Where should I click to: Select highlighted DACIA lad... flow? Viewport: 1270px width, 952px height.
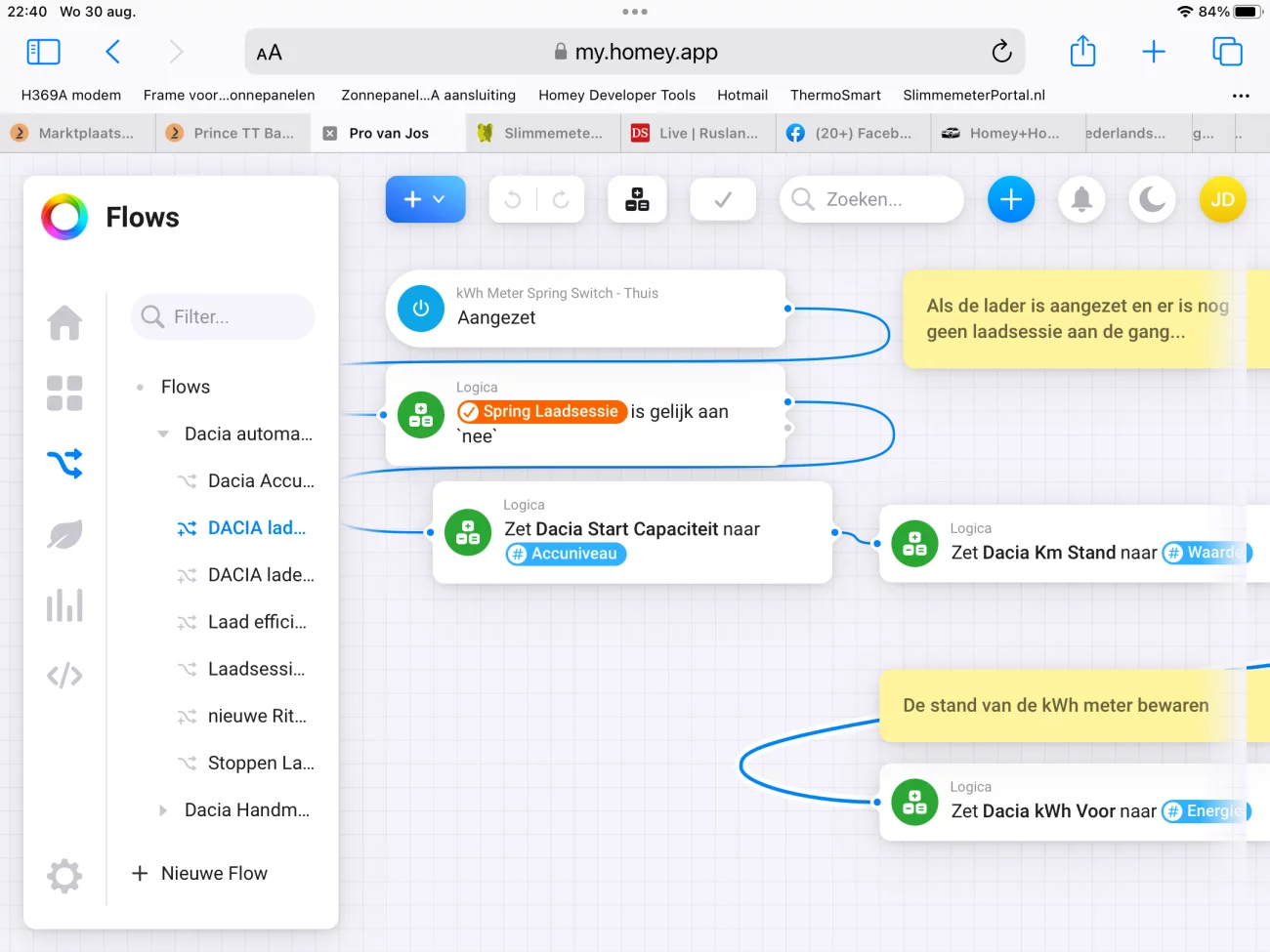(x=242, y=527)
